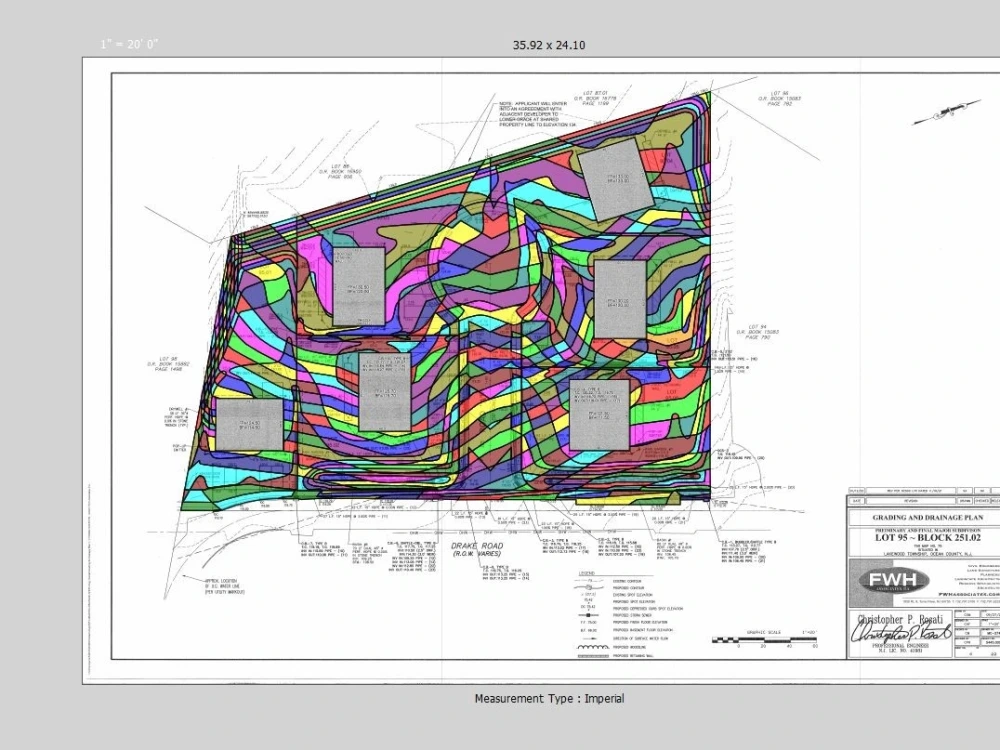Click the proposed depressed curb spot elevation symbol

click(587, 607)
